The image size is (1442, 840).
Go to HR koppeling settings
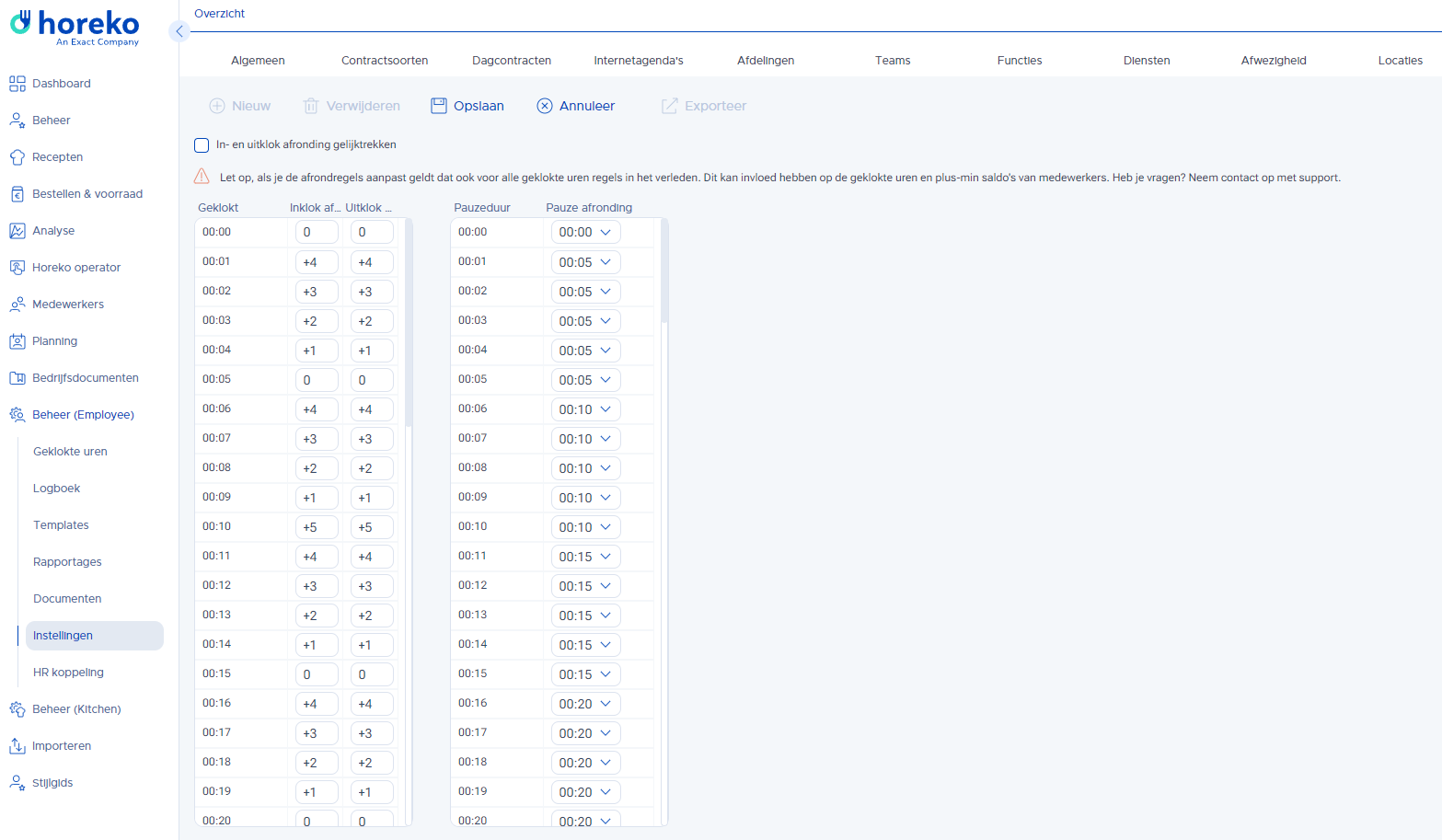click(68, 673)
